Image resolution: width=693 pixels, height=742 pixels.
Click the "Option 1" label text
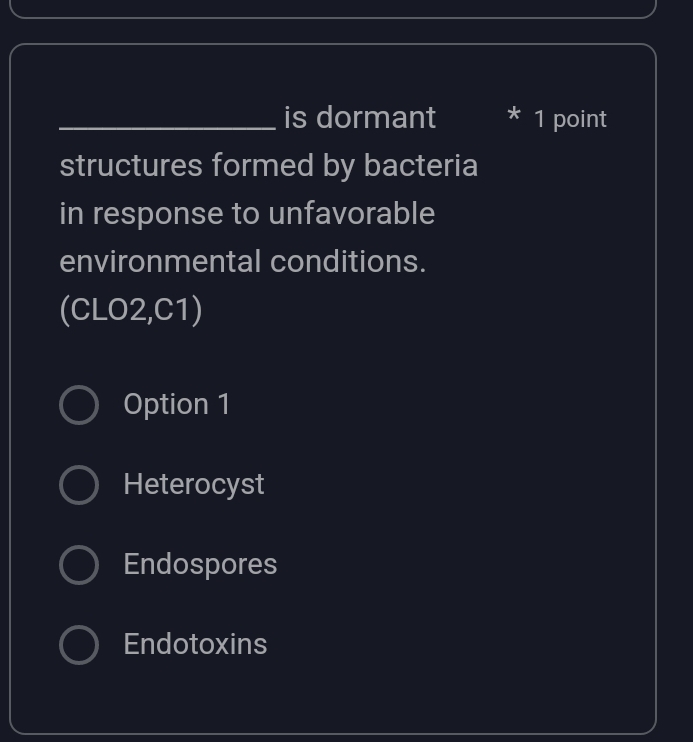pyautogui.click(x=177, y=405)
